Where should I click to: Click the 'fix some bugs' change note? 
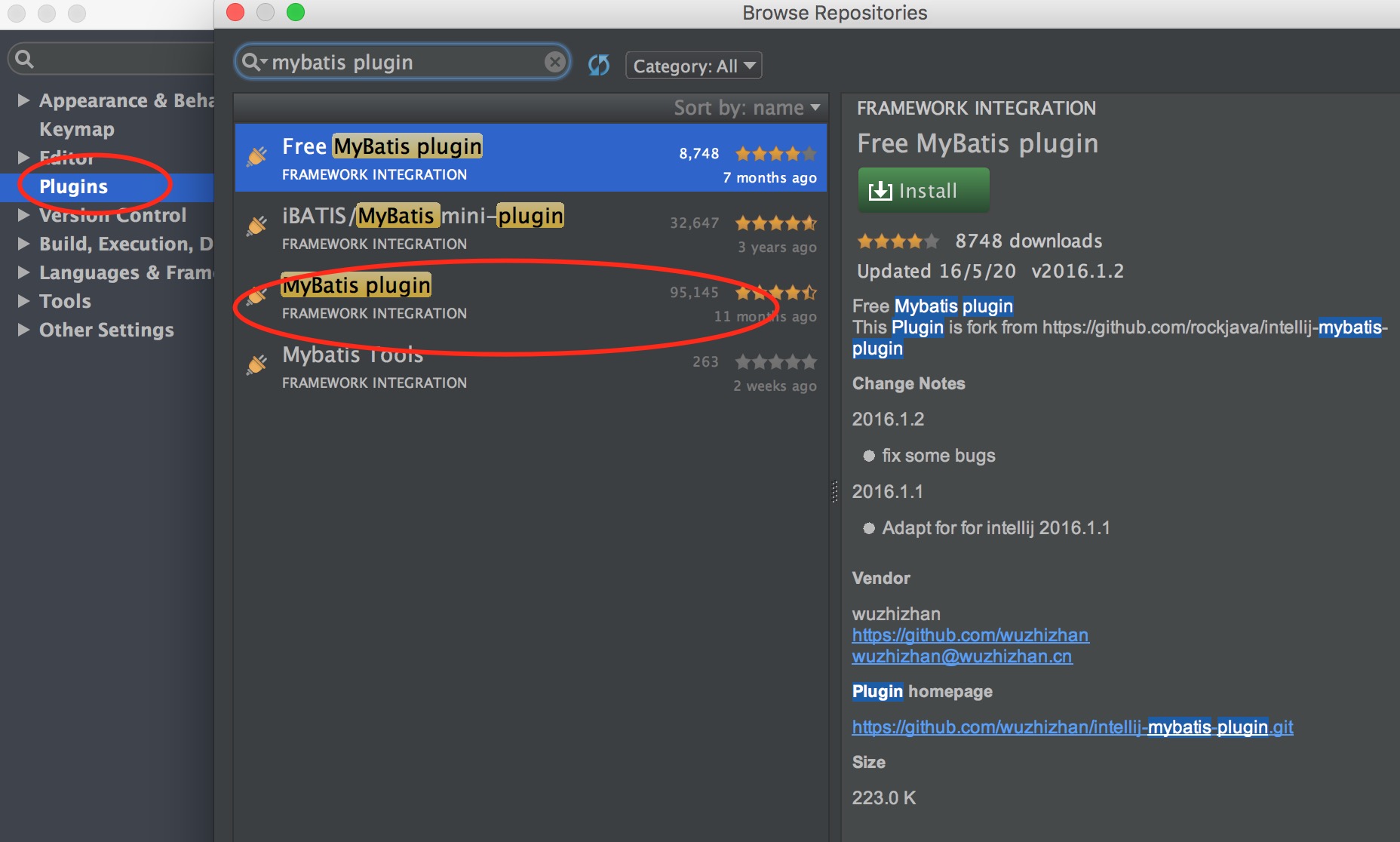[938, 456]
